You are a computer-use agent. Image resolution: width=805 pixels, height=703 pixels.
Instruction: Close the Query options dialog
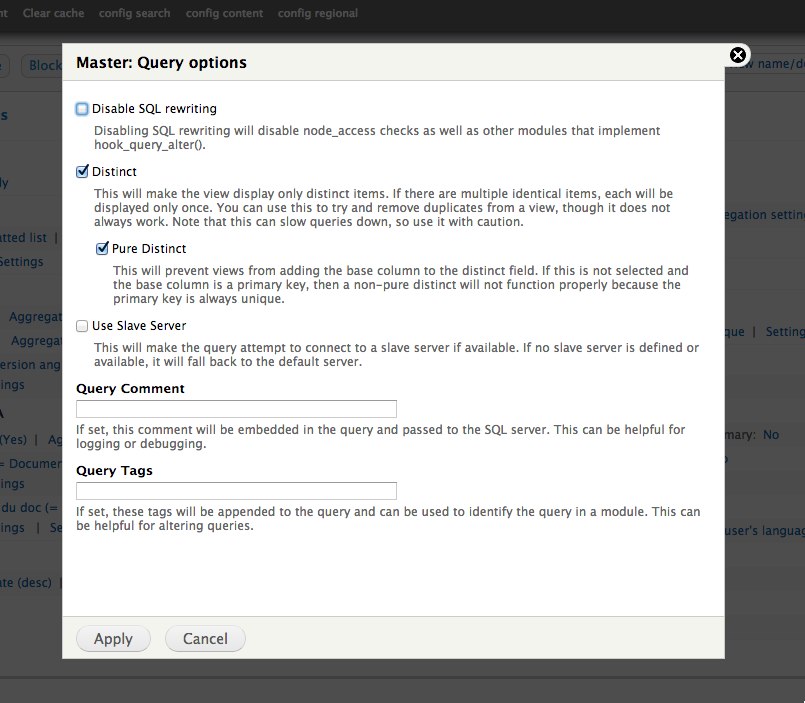click(738, 55)
